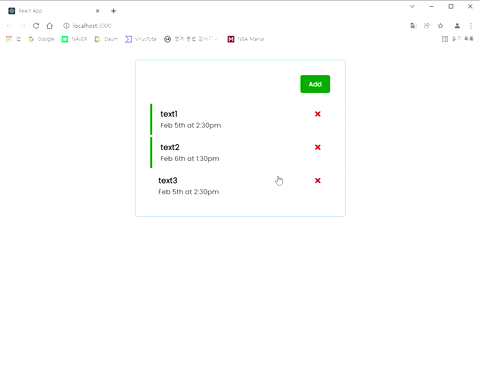Delete the text1 task with its red X
The height and width of the screenshot is (388, 480).
(318, 114)
